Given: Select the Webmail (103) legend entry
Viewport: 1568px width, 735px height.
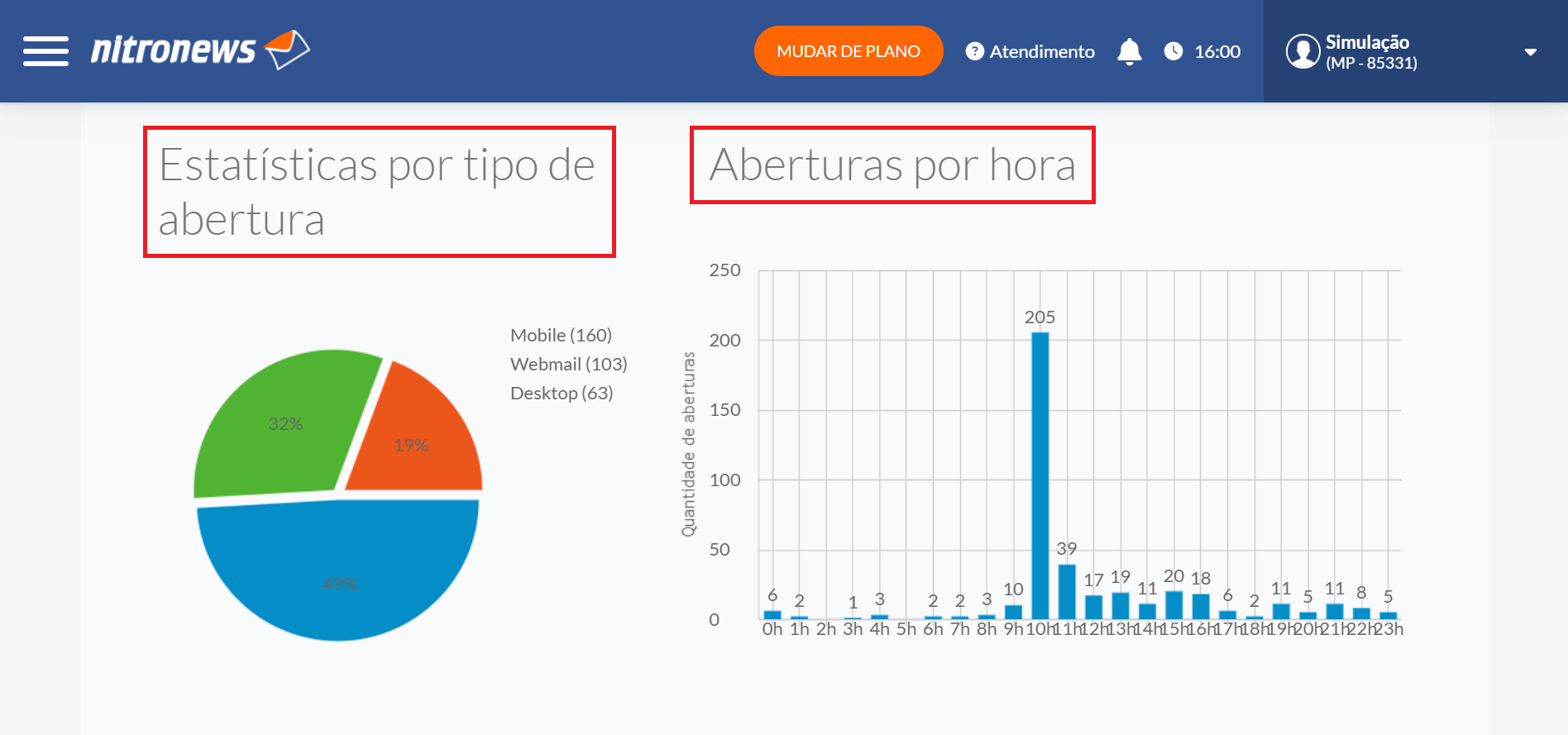Looking at the screenshot, I should pos(568,364).
